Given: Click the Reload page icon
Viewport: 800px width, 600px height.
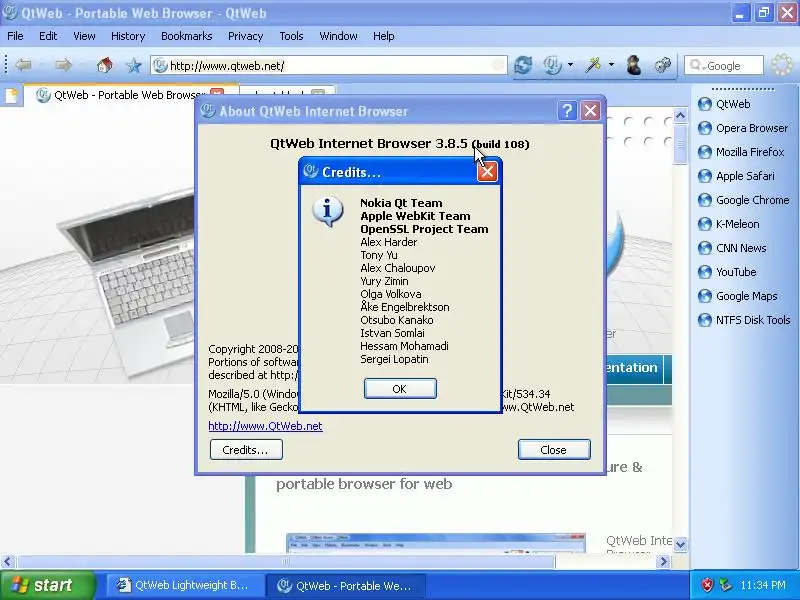Looking at the screenshot, I should pyautogui.click(x=523, y=65).
